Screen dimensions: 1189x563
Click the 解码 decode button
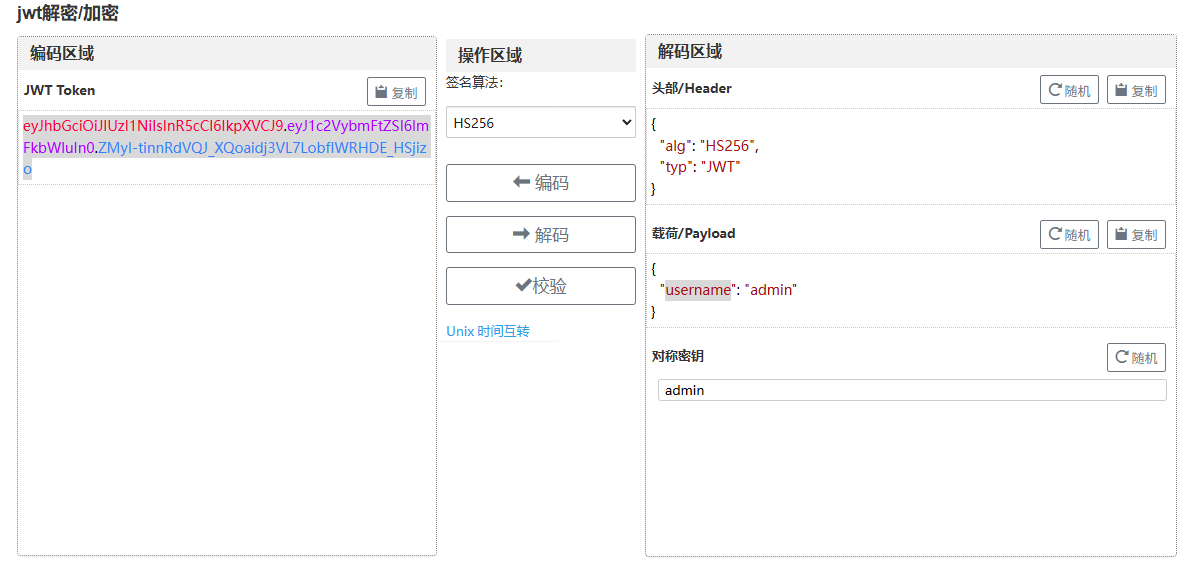(x=541, y=234)
